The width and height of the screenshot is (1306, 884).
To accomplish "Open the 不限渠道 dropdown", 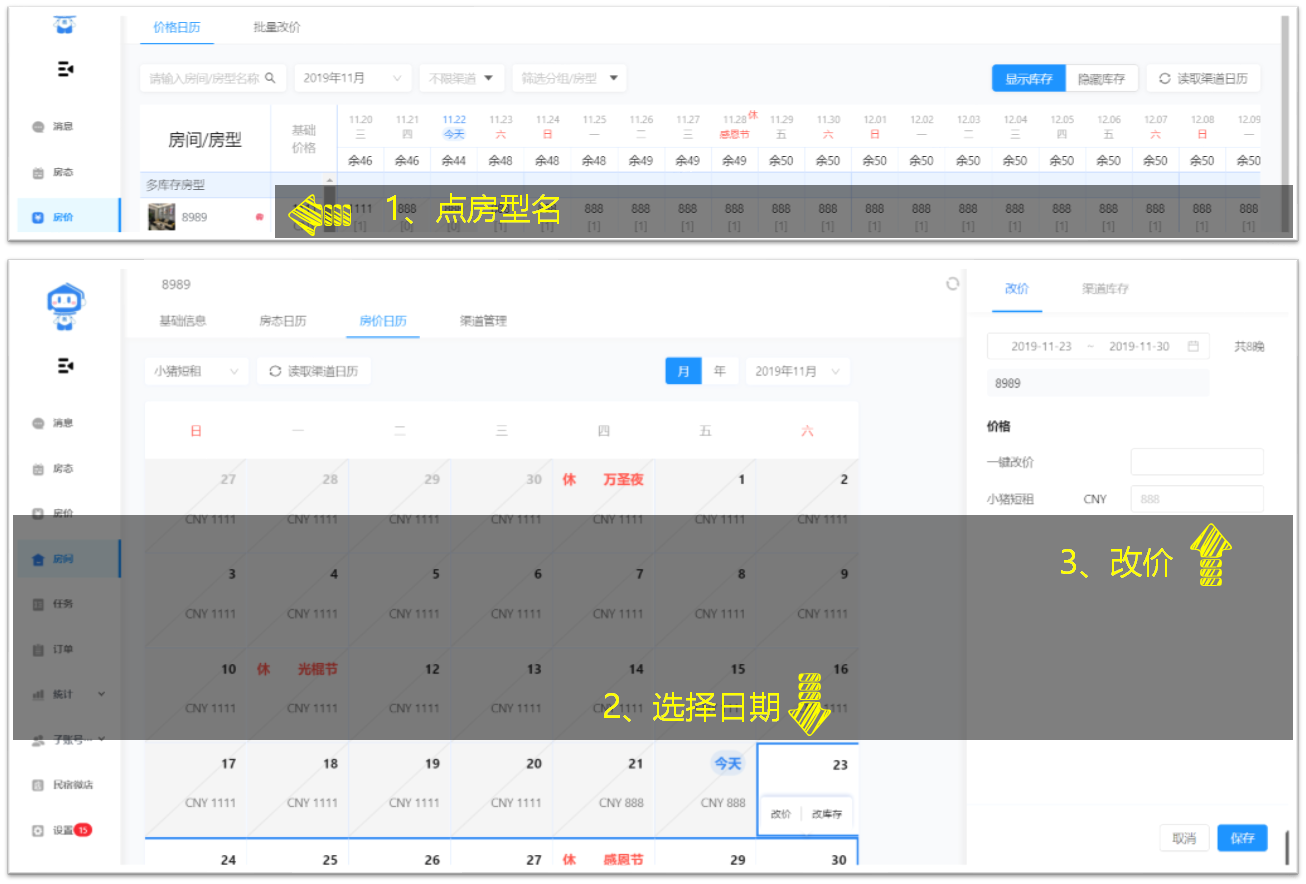I will pyautogui.click(x=461, y=78).
